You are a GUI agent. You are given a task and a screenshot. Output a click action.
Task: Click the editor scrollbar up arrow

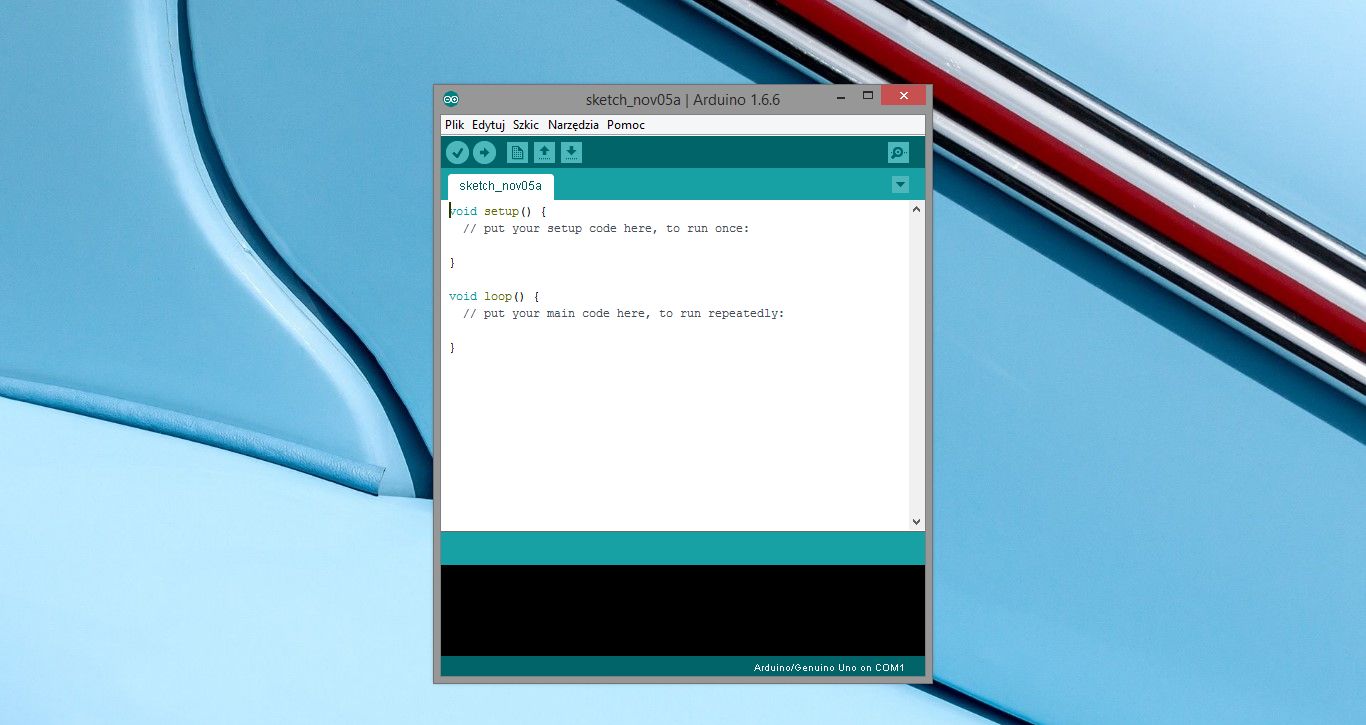point(916,208)
